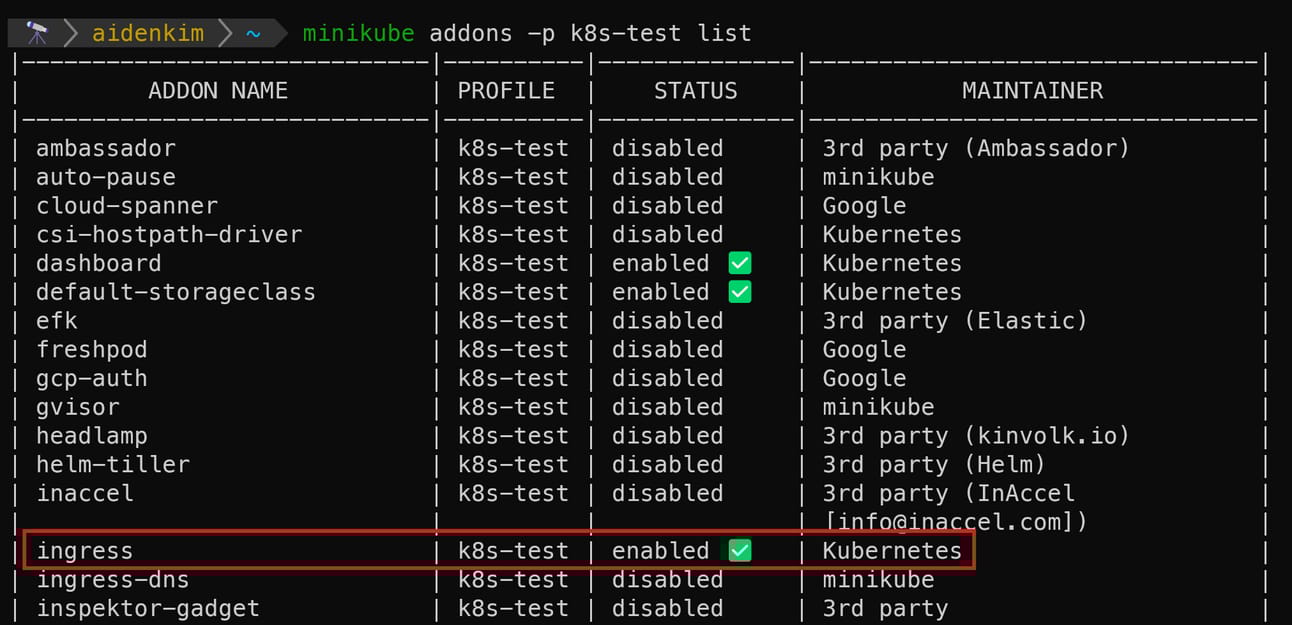Click the minikube command word
Image resolution: width=1292 pixels, height=625 pixels.
pos(358,33)
